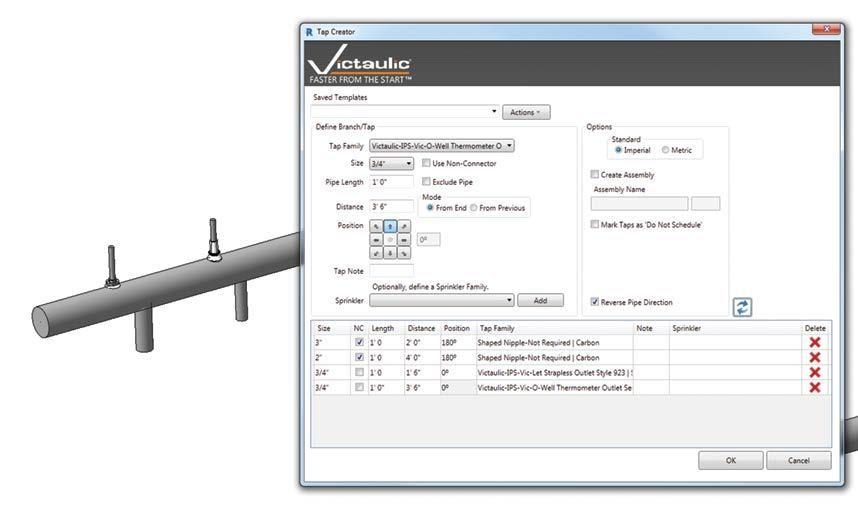Click the small field beside Assembly Name
The image size is (858, 519).
(x=705, y=204)
